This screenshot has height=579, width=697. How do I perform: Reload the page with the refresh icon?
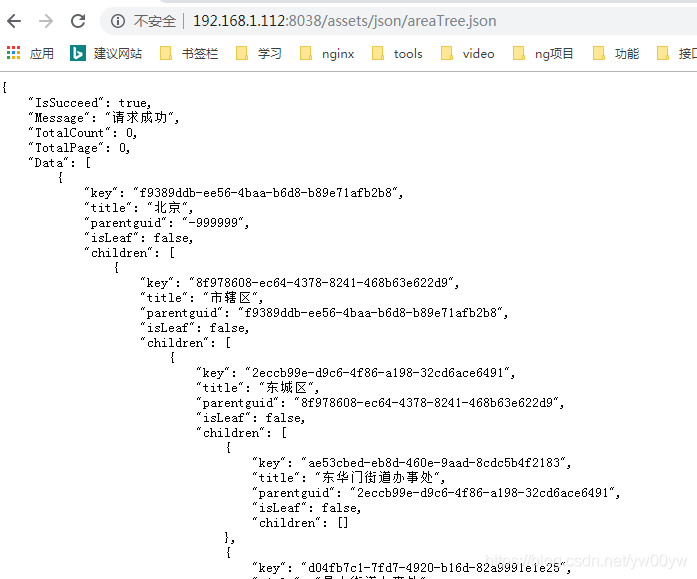coord(78,21)
